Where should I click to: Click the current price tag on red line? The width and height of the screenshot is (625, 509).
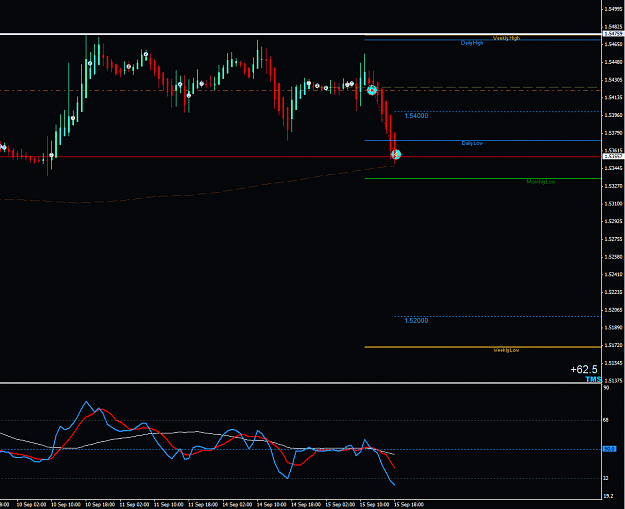613,156
